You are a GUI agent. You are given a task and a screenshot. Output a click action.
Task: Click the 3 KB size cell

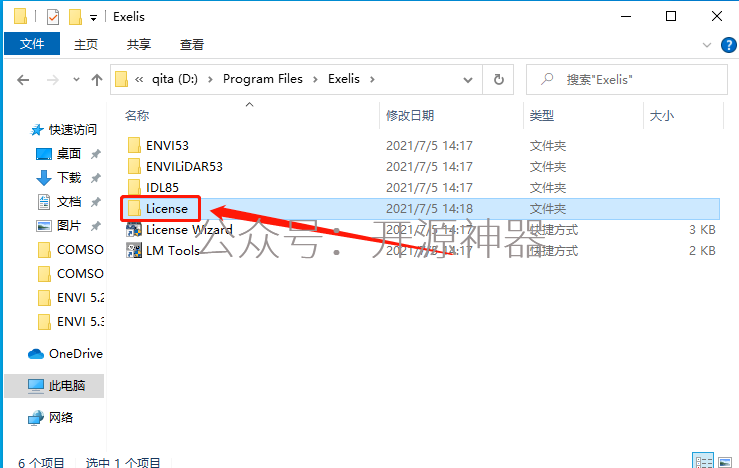coord(702,230)
